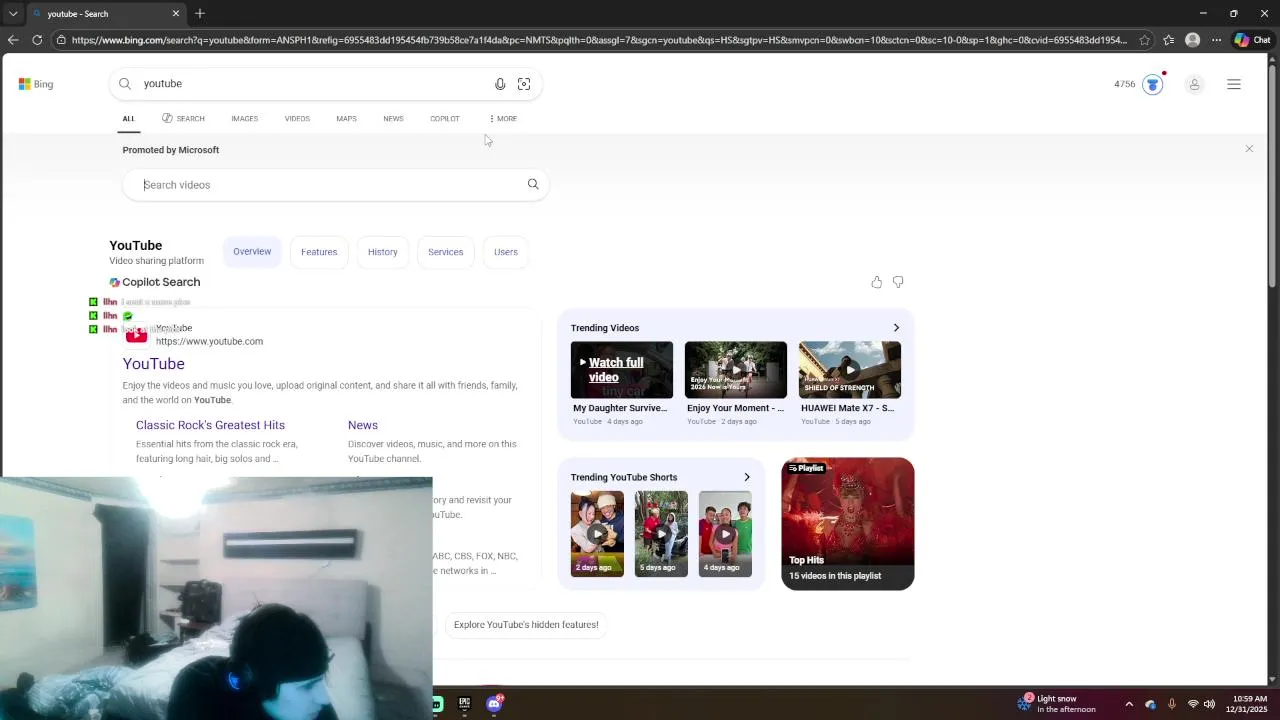Play Enjoy Your Moment trending video
The width and height of the screenshot is (1280, 720).
[736, 370]
